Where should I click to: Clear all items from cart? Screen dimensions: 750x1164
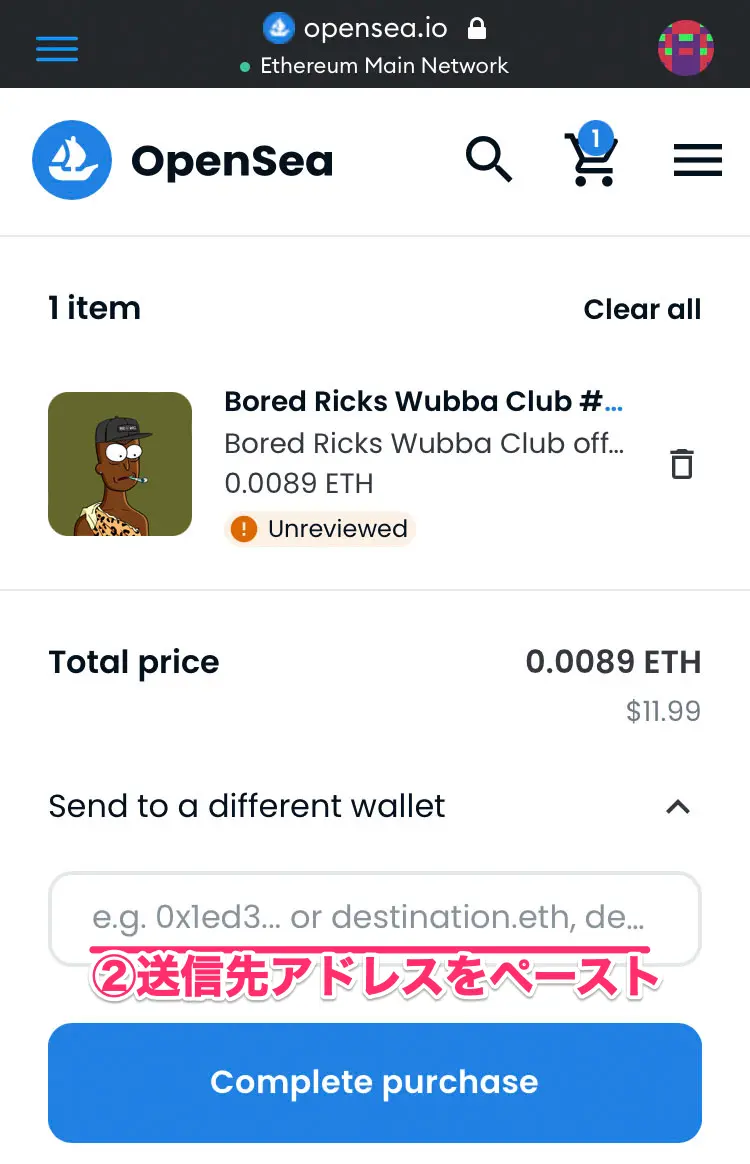[x=642, y=309]
